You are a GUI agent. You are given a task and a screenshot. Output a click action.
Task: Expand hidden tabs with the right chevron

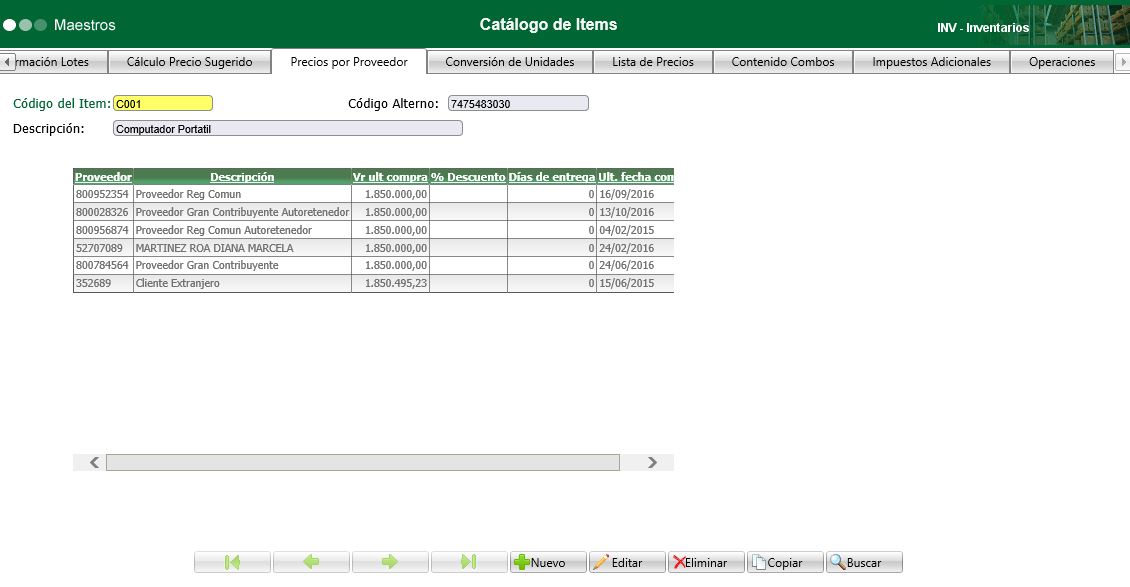click(x=1124, y=61)
